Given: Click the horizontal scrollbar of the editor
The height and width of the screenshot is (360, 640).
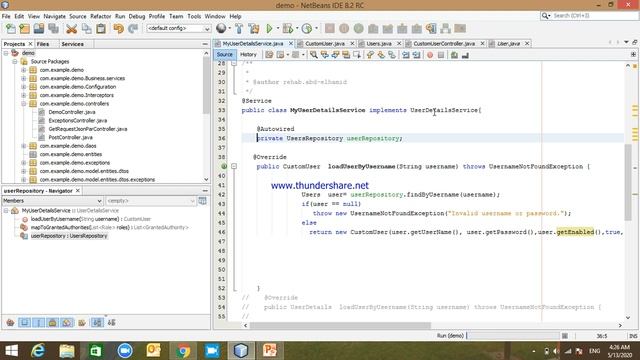Looking at the screenshot, I should 340,325.
